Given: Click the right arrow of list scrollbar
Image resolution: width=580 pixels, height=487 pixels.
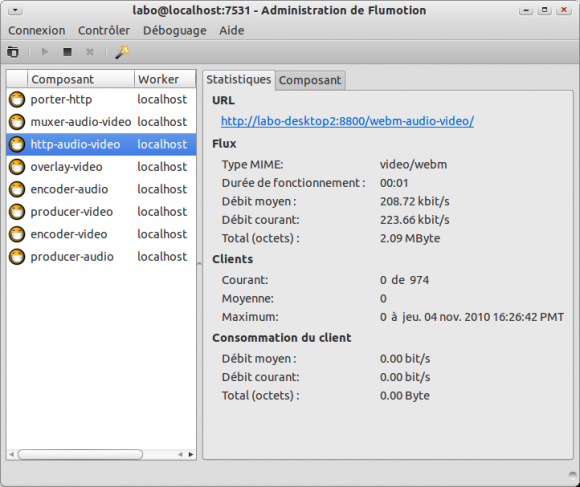Looking at the screenshot, I should coord(191,454).
